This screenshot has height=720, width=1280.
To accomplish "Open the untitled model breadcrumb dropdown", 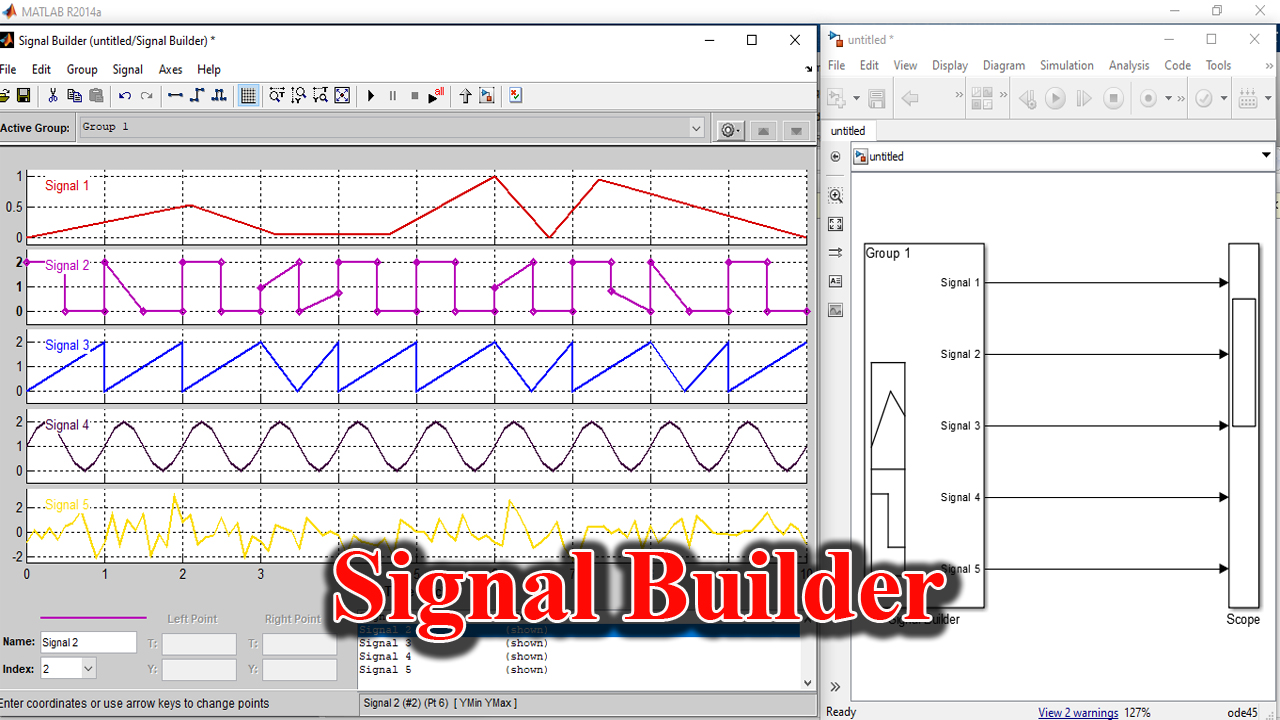I will point(1266,156).
